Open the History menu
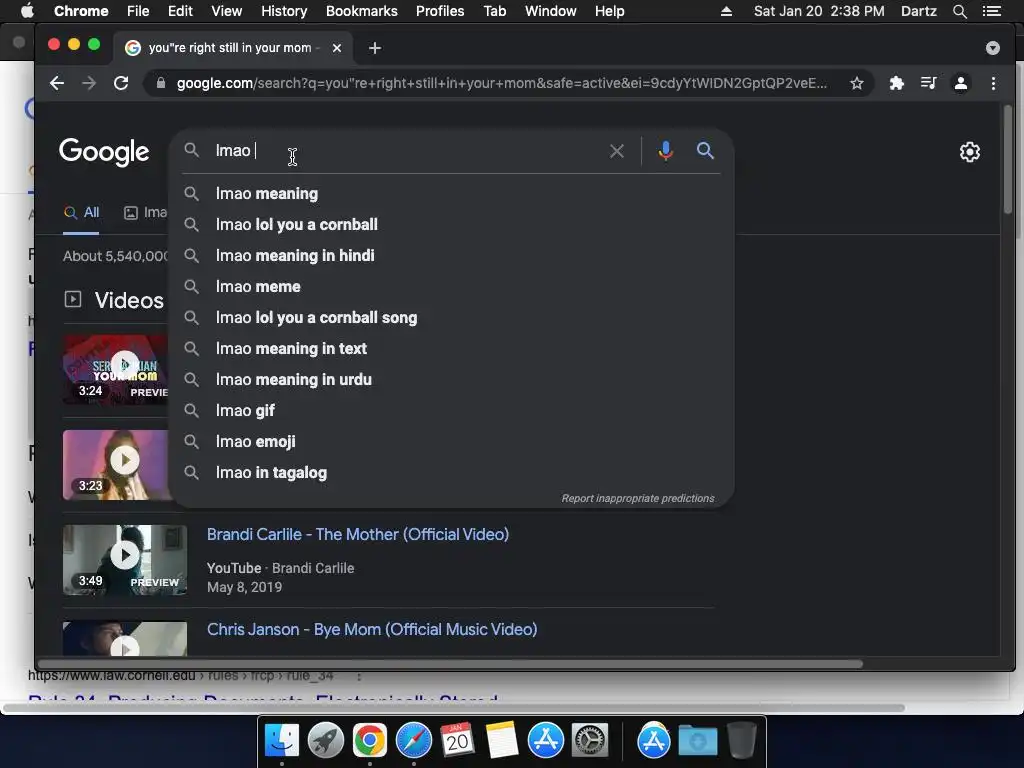Viewport: 1024px width, 768px height. (284, 11)
